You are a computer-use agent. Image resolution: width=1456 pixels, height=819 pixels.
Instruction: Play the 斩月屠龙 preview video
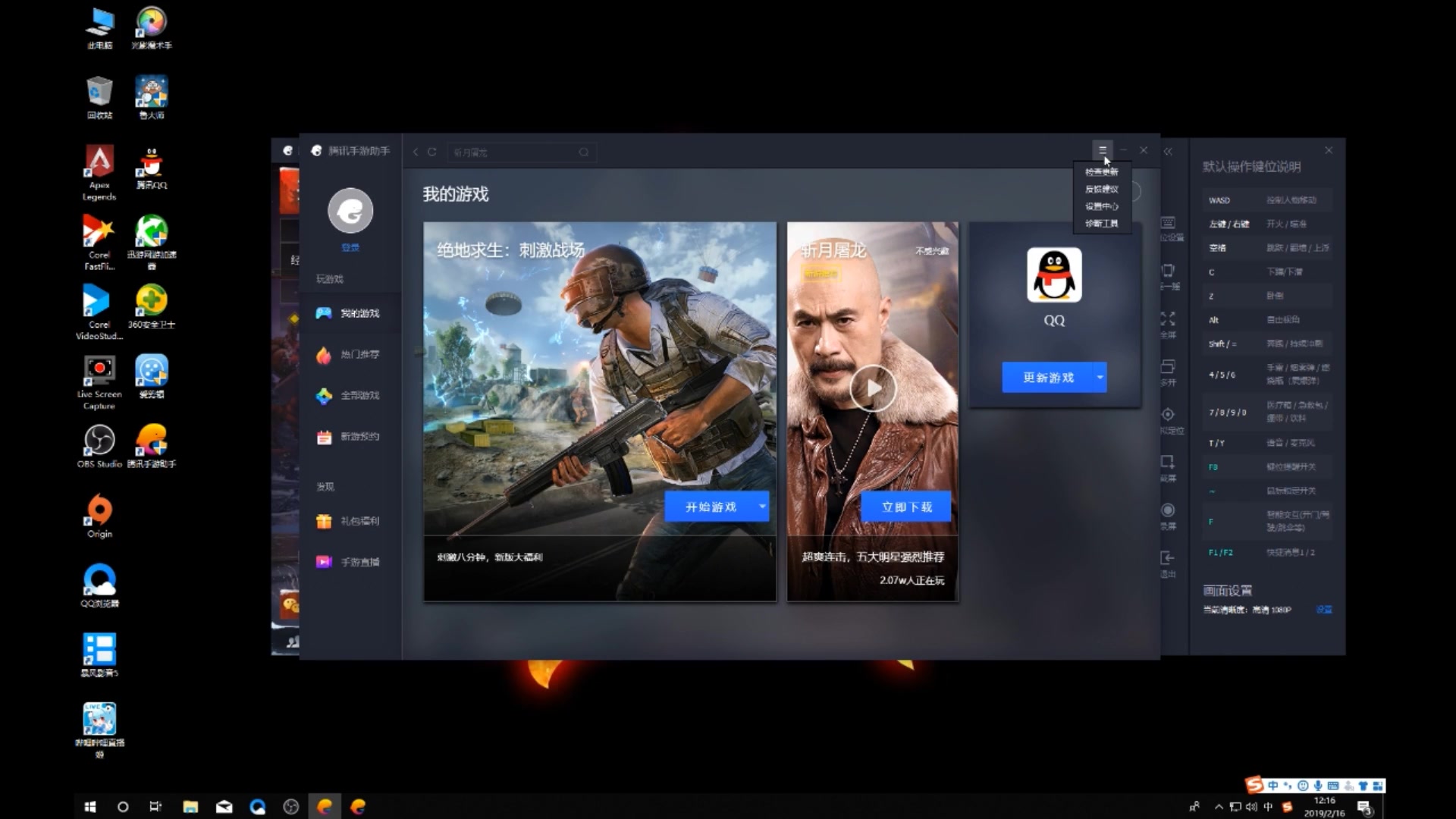[873, 389]
